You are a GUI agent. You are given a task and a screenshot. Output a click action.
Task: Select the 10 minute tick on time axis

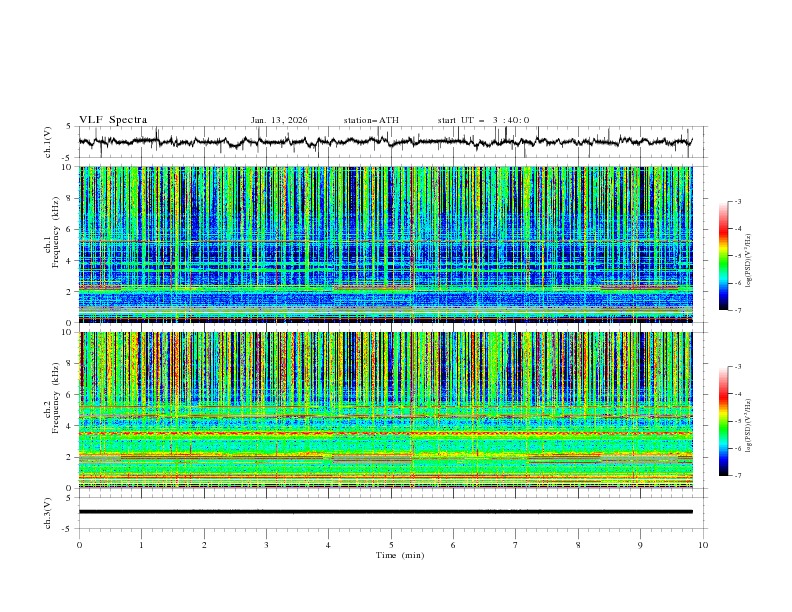coord(703,544)
